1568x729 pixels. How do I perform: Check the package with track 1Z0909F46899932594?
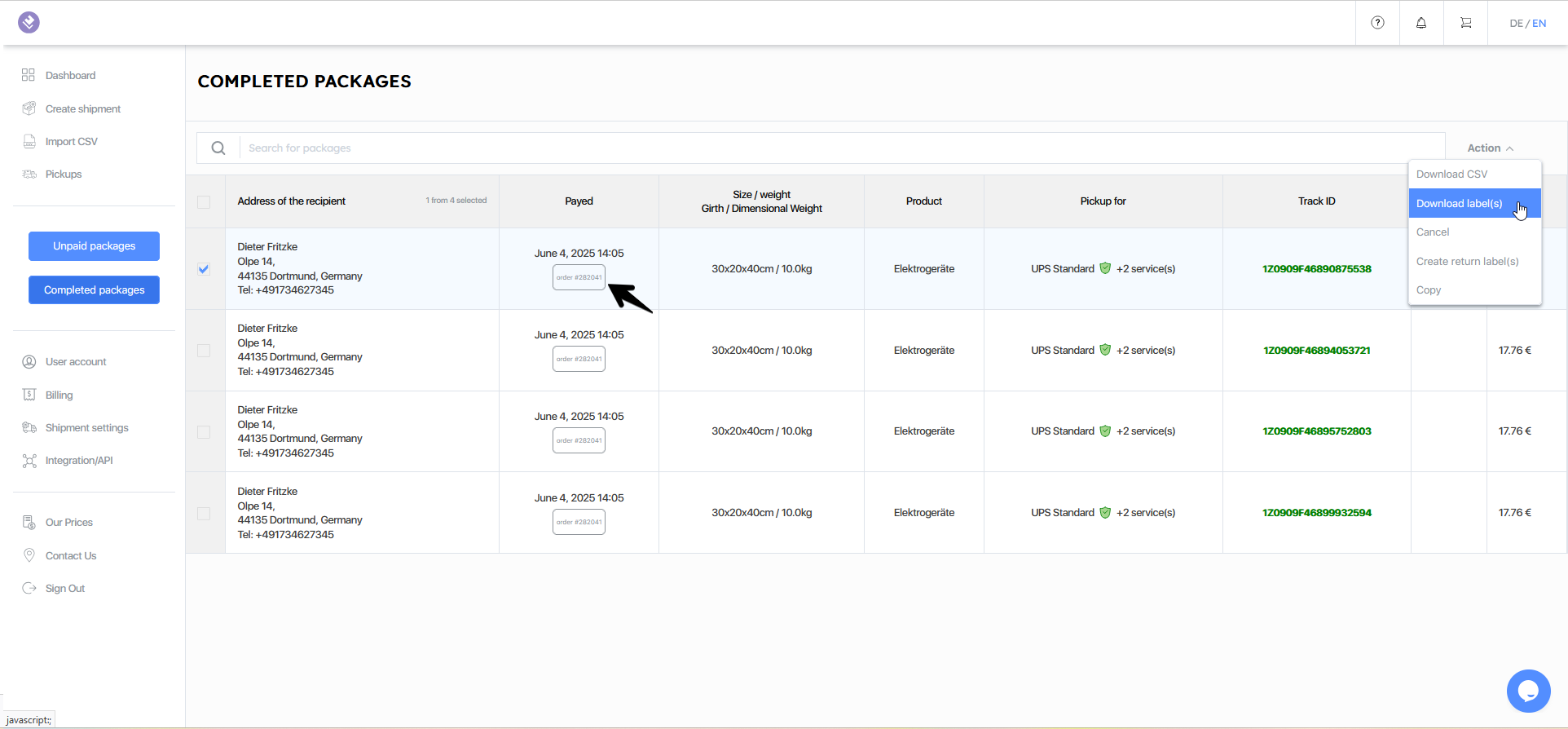coord(204,514)
